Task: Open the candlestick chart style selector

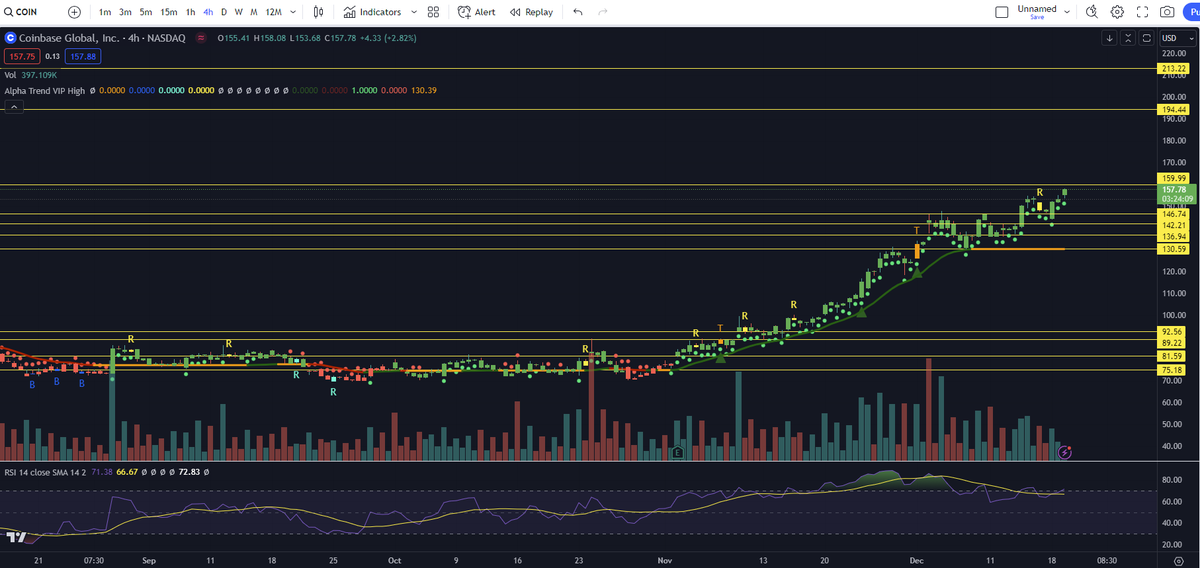Action: point(319,12)
